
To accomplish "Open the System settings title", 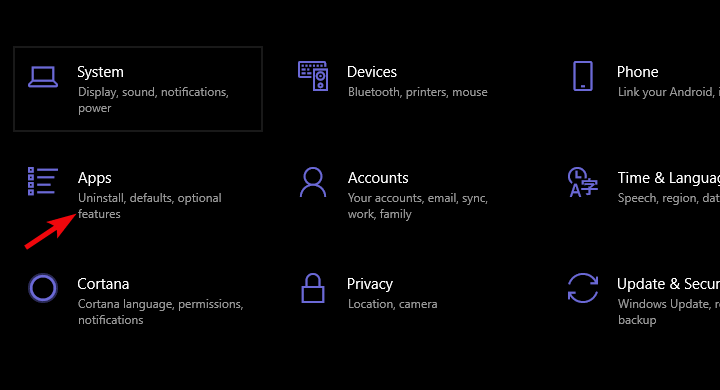I will click(100, 72).
